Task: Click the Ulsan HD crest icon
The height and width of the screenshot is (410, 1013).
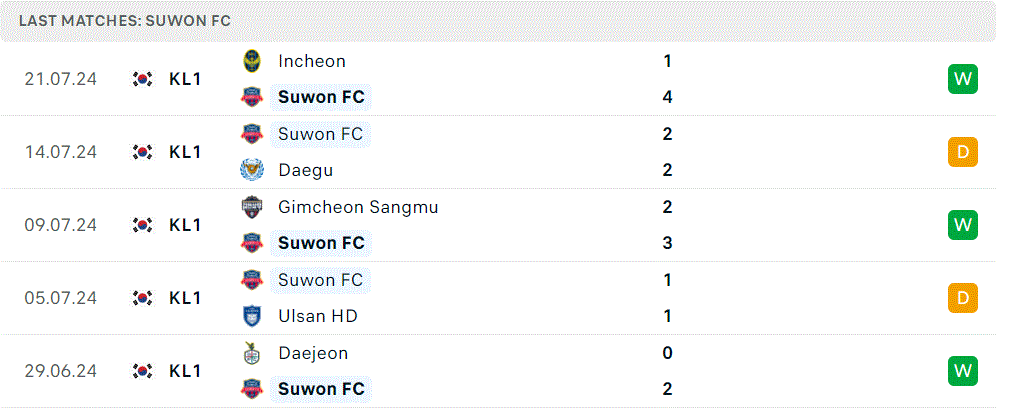Action: coord(251,316)
